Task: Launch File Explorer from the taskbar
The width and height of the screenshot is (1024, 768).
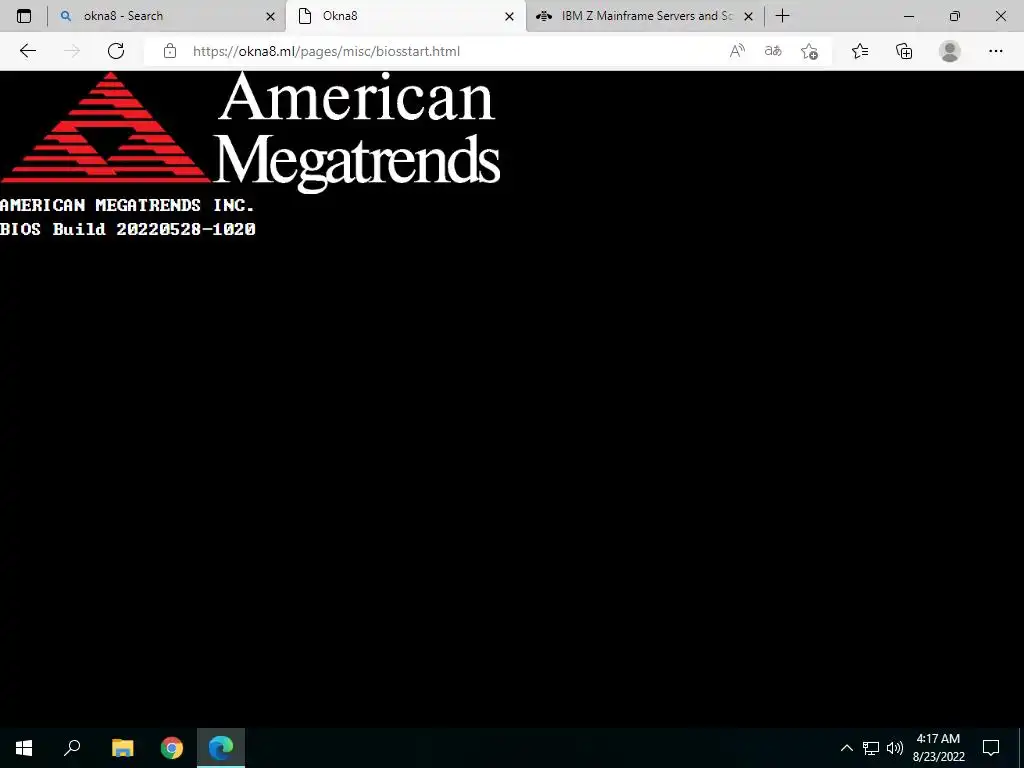Action: point(122,748)
